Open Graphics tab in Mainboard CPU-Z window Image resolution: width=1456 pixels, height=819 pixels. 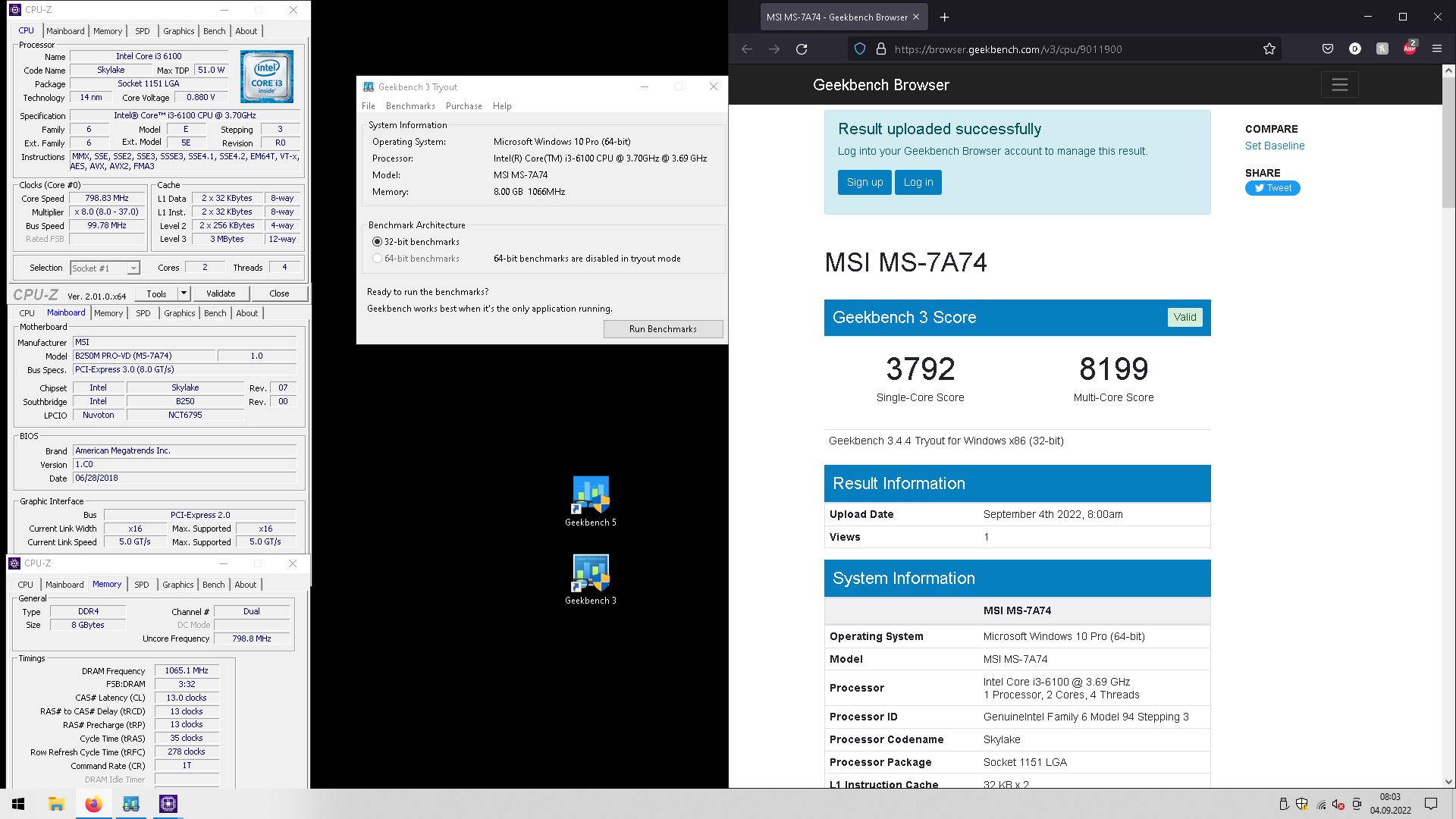[x=180, y=313]
